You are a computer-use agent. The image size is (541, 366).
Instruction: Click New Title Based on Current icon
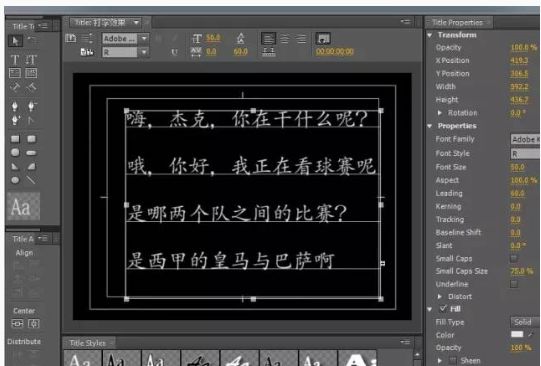click(x=71, y=38)
